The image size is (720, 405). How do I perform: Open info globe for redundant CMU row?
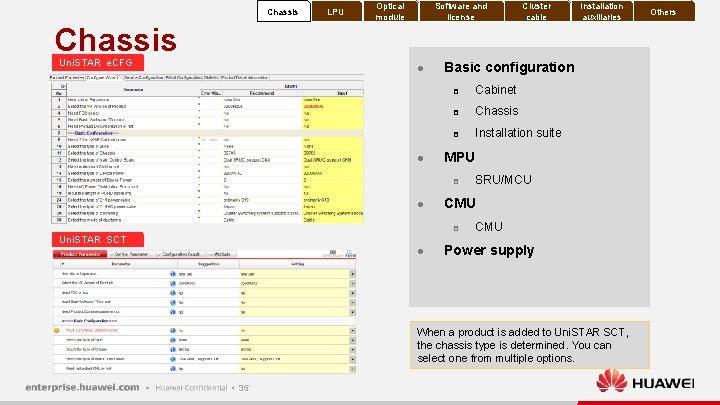pyautogui.click(x=173, y=369)
